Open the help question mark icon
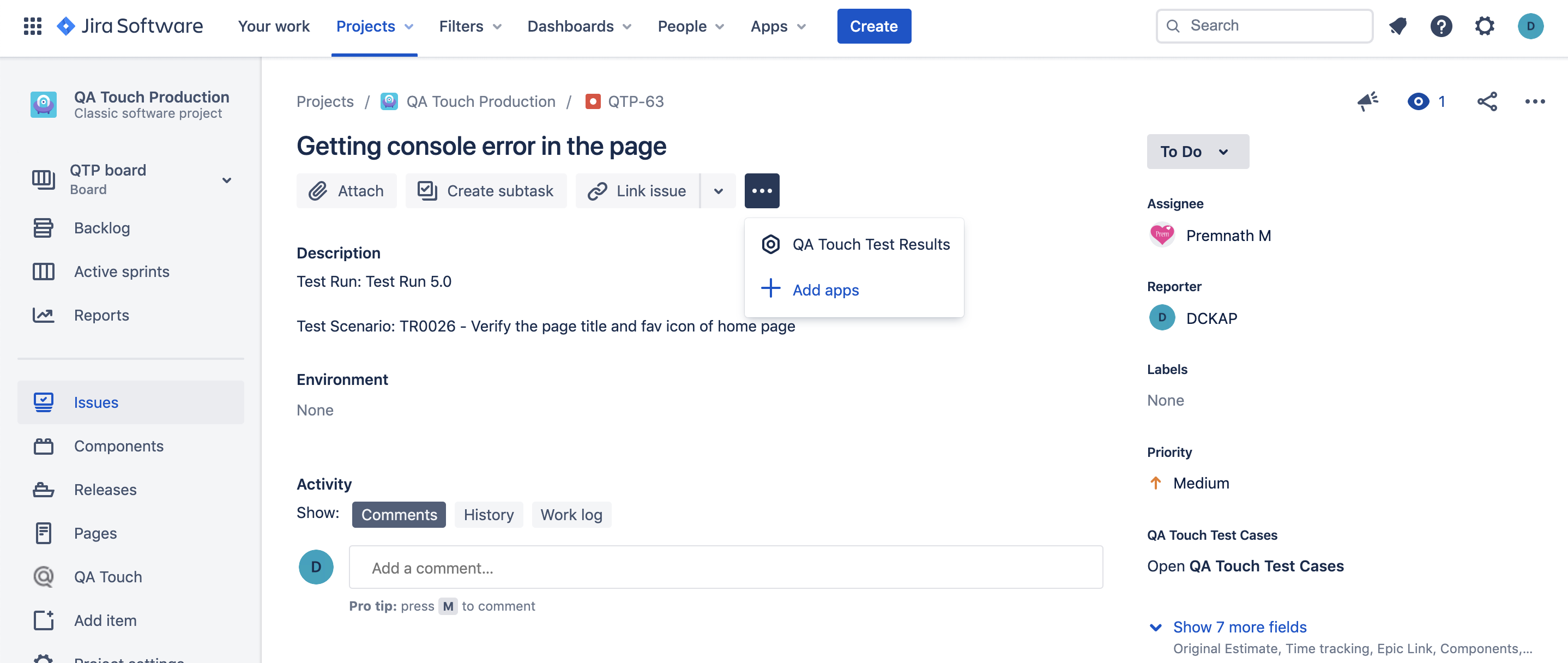The height and width of the screenshot is (663, 1568). [1441, 26]
